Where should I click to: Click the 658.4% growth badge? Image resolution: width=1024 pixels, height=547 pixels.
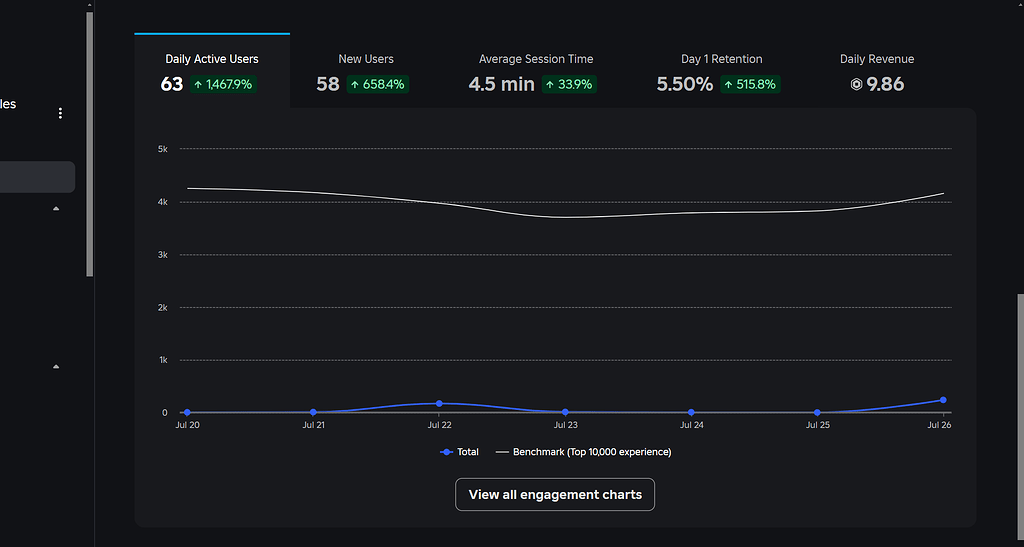(378, 85)
